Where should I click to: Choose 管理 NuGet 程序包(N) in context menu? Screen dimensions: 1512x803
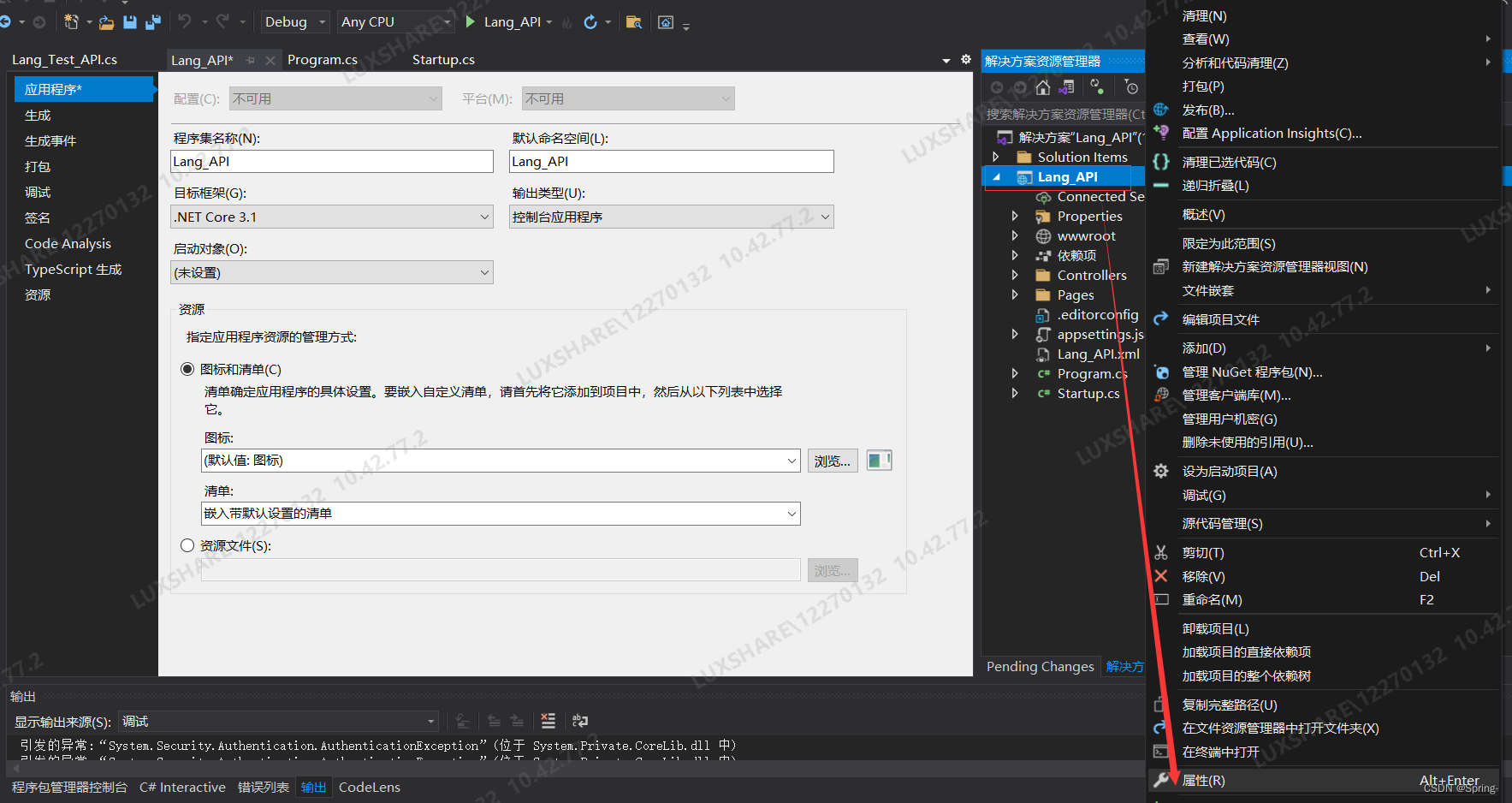point(1323,372)
